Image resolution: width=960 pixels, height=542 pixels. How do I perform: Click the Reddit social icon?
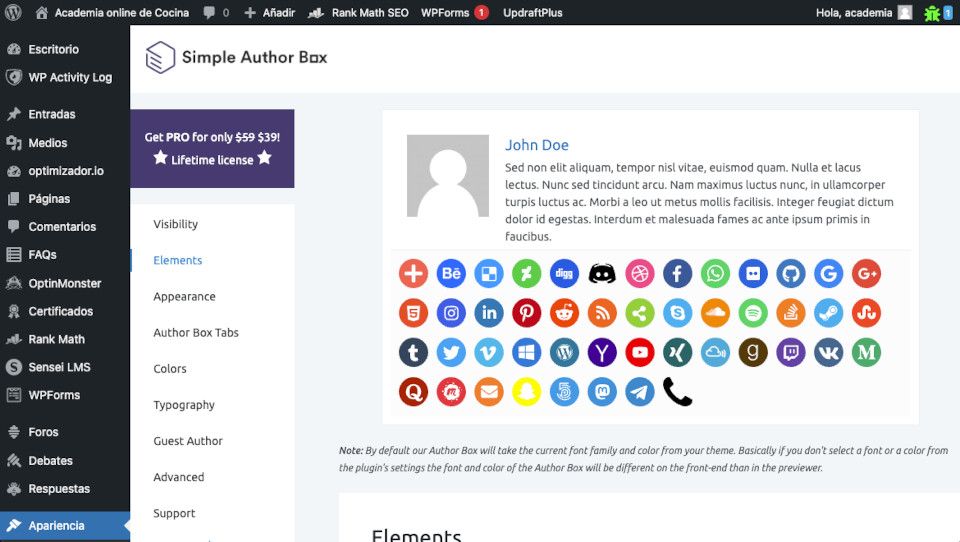564,313
